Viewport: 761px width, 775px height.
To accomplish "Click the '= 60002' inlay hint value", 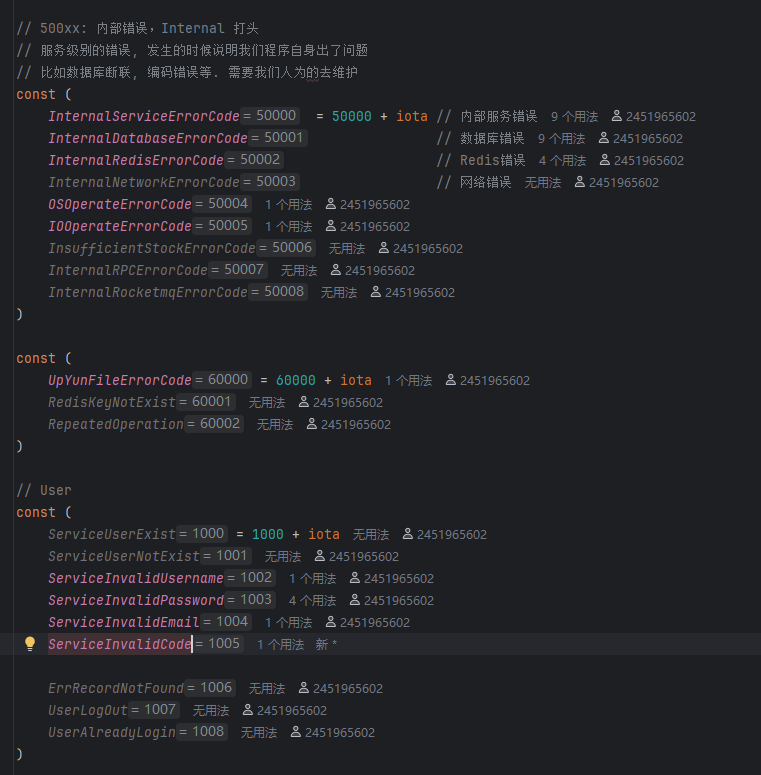I will [x=214, y=424].
